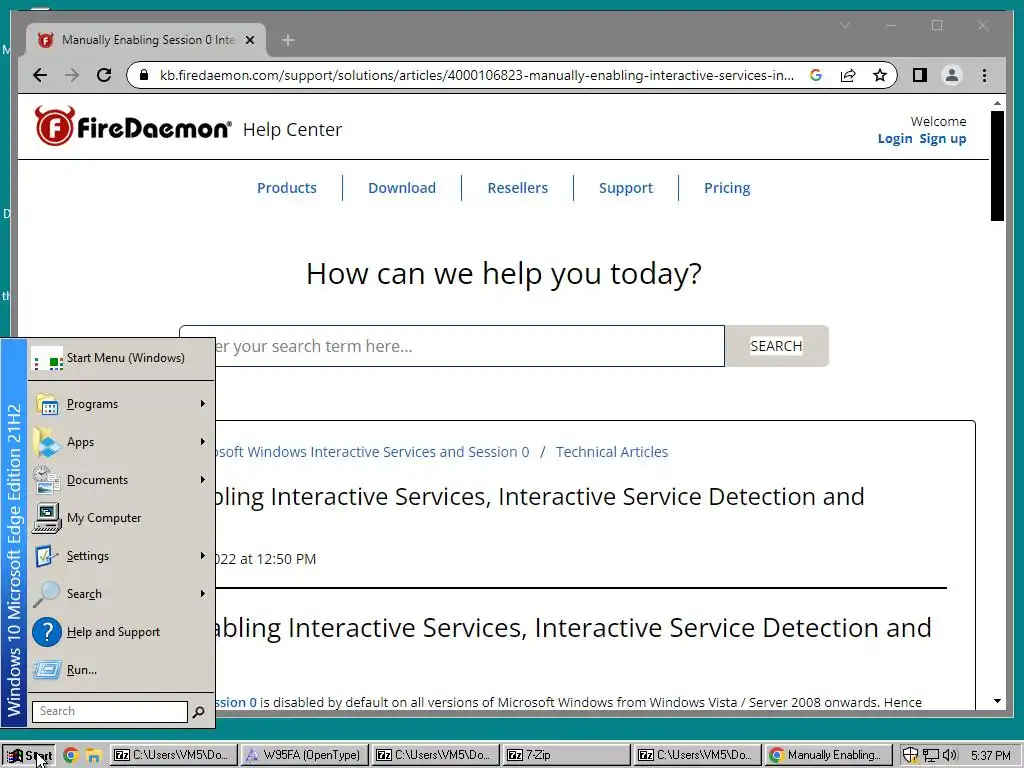1024x768 pixels.
Task: Expand Documents submenu arrow
Action: pyautogui.click(x=203, y=479)
